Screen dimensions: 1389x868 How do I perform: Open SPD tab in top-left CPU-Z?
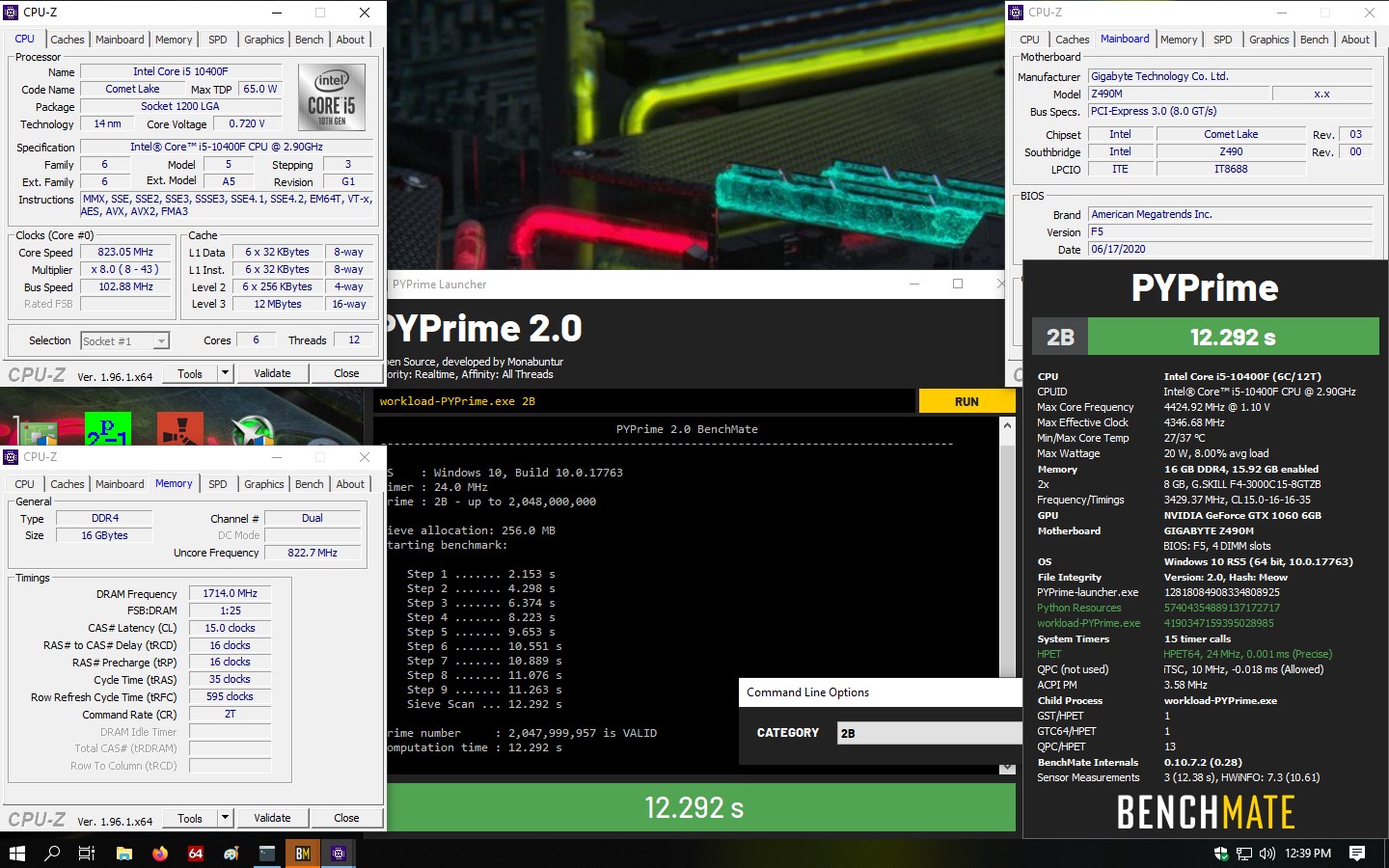(x=218, y=40)
